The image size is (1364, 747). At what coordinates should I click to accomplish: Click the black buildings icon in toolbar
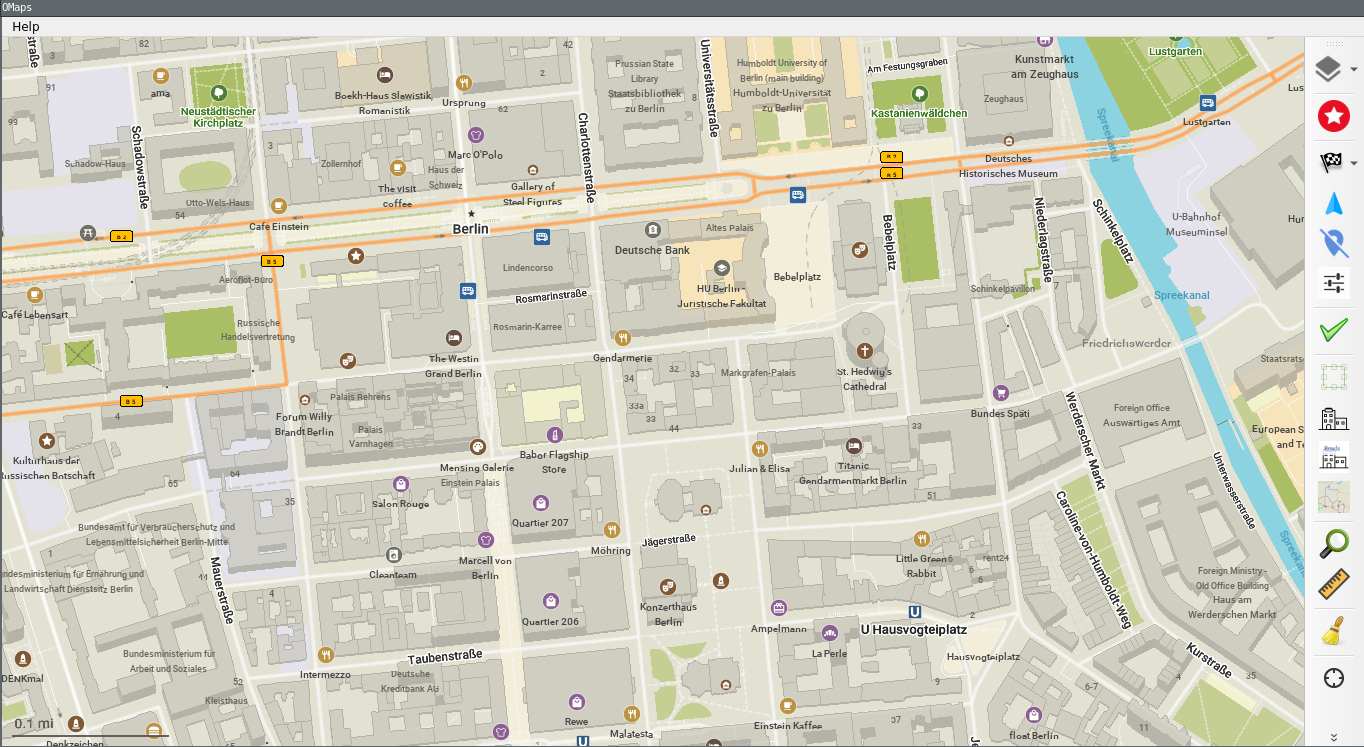1333,418
